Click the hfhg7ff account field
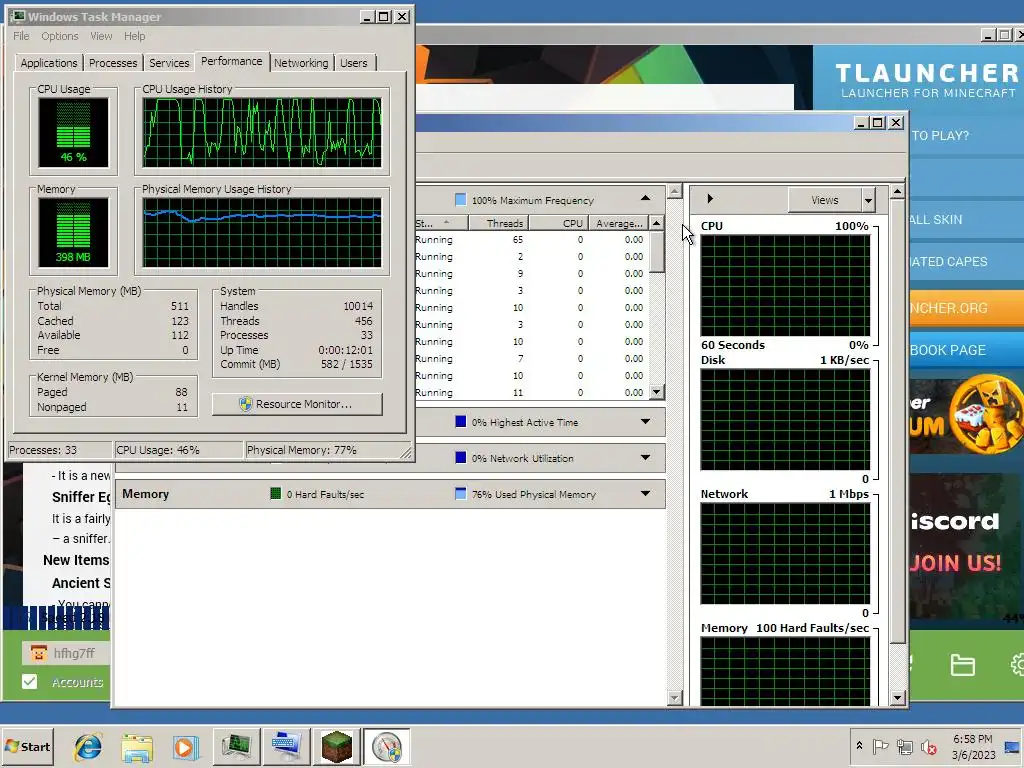This screenshot has width=1024, height=768. click(66, 653)
